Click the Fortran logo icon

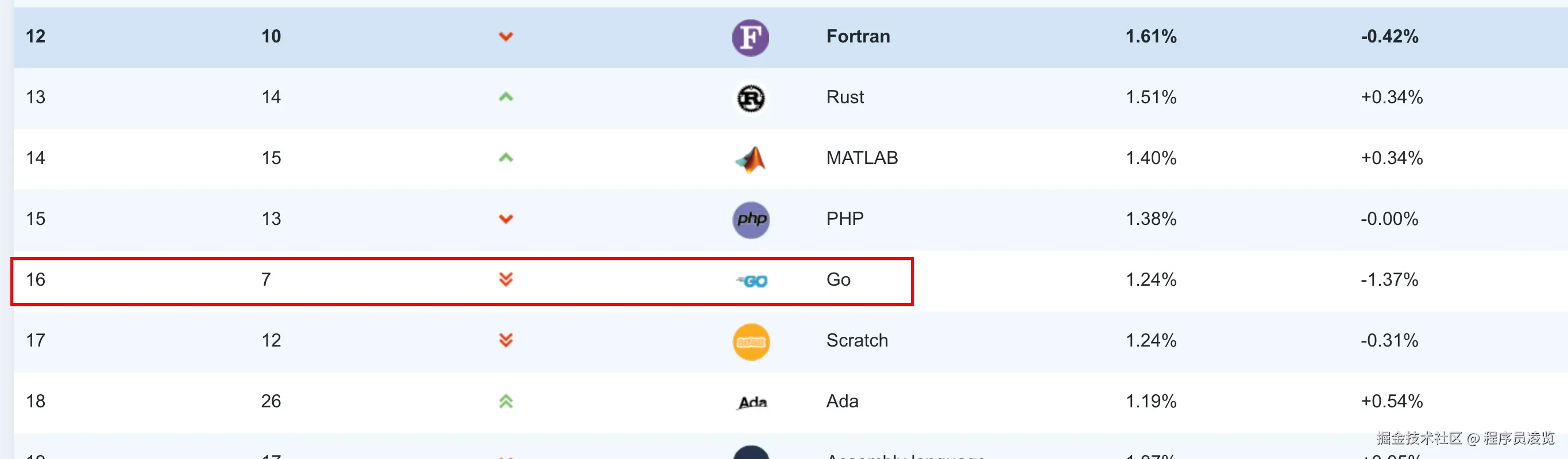point(750,38)
